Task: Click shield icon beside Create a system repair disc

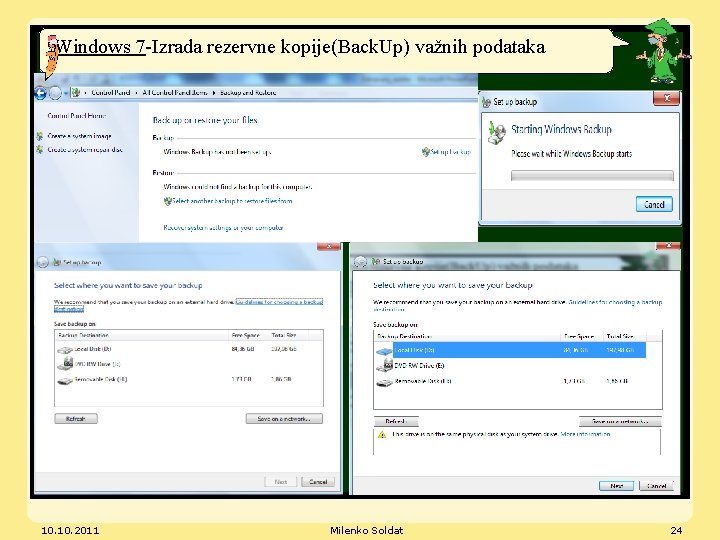Action: (x=40, y=150)
